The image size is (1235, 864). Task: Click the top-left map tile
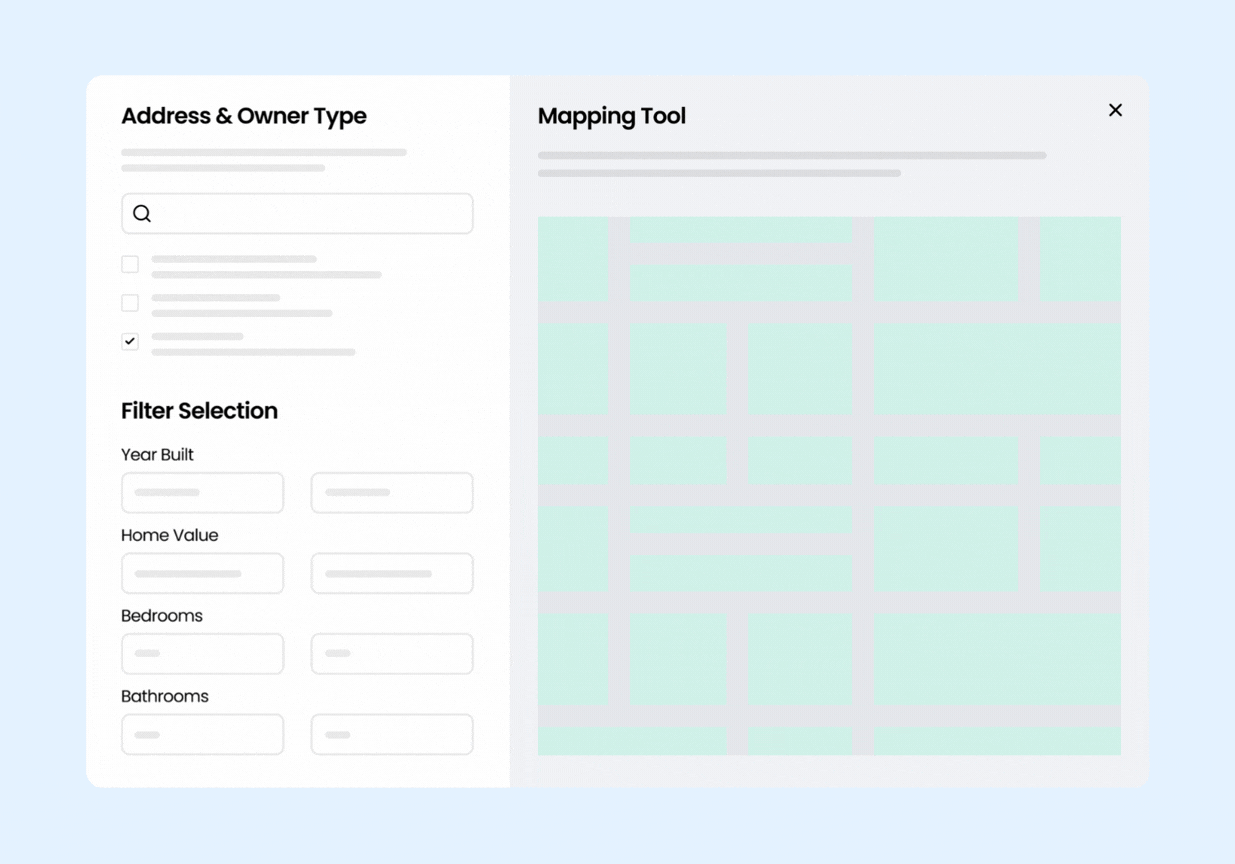point(574,259)
